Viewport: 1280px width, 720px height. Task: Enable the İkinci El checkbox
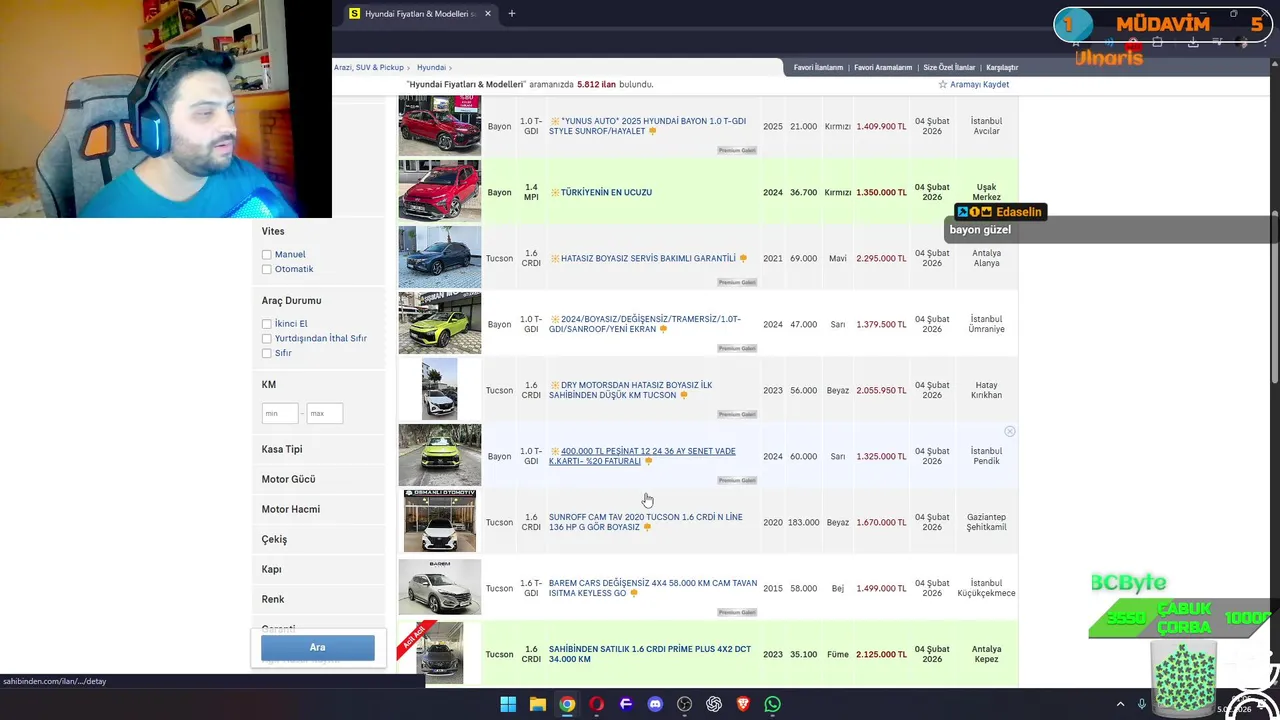(x=266, y=324)
